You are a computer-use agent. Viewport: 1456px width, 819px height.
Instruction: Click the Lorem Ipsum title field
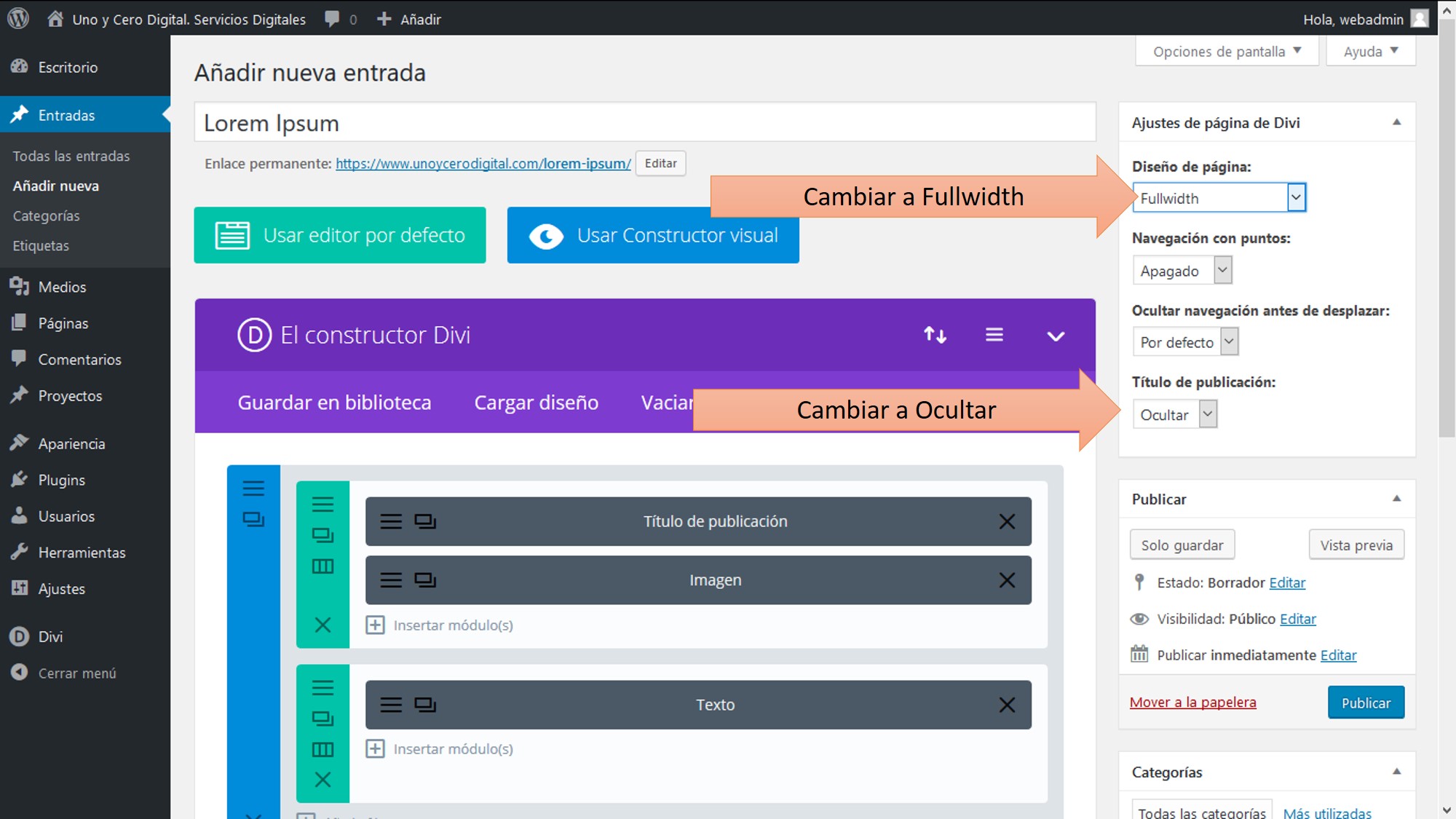(x=644, y=123)
